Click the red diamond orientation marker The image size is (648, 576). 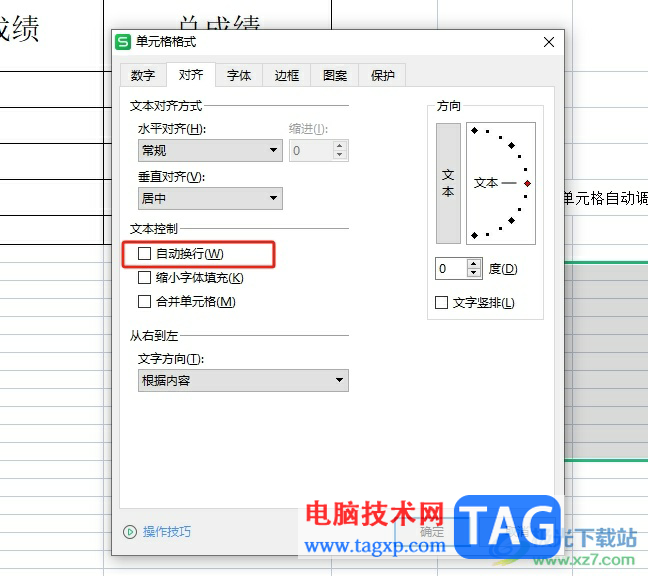point(527,183)
